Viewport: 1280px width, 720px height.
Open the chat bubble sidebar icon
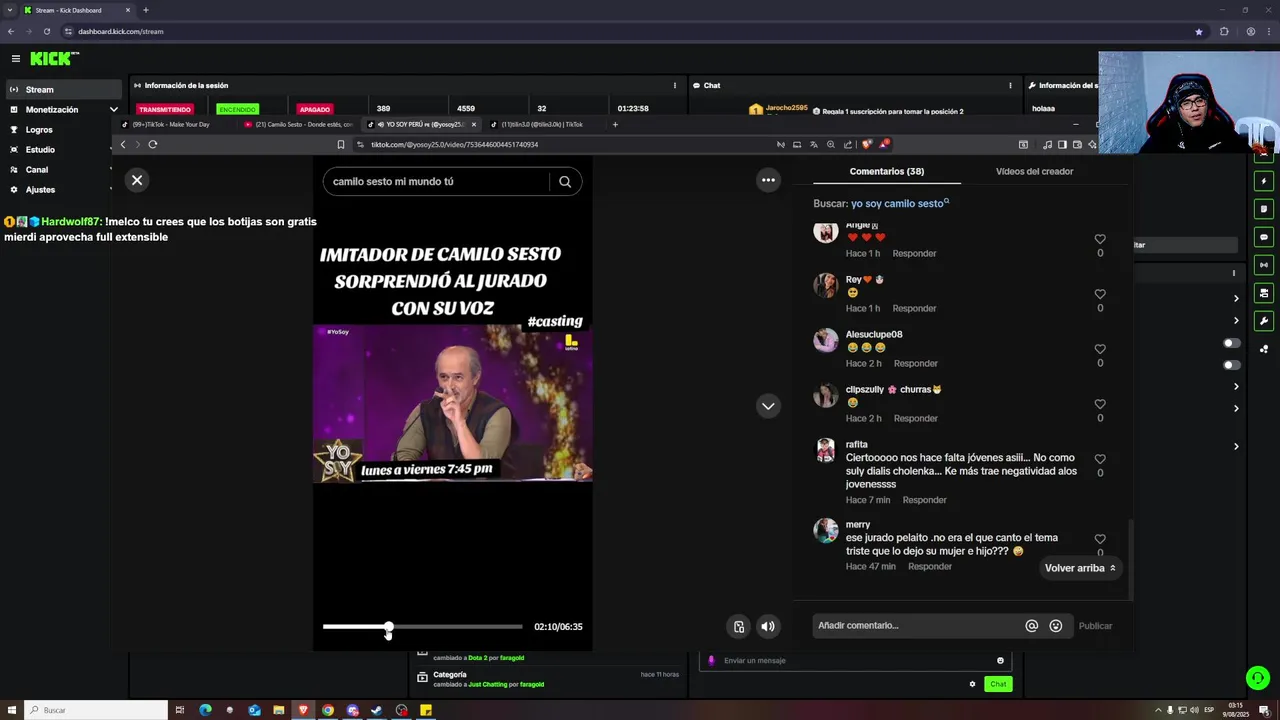[1264, 237]
